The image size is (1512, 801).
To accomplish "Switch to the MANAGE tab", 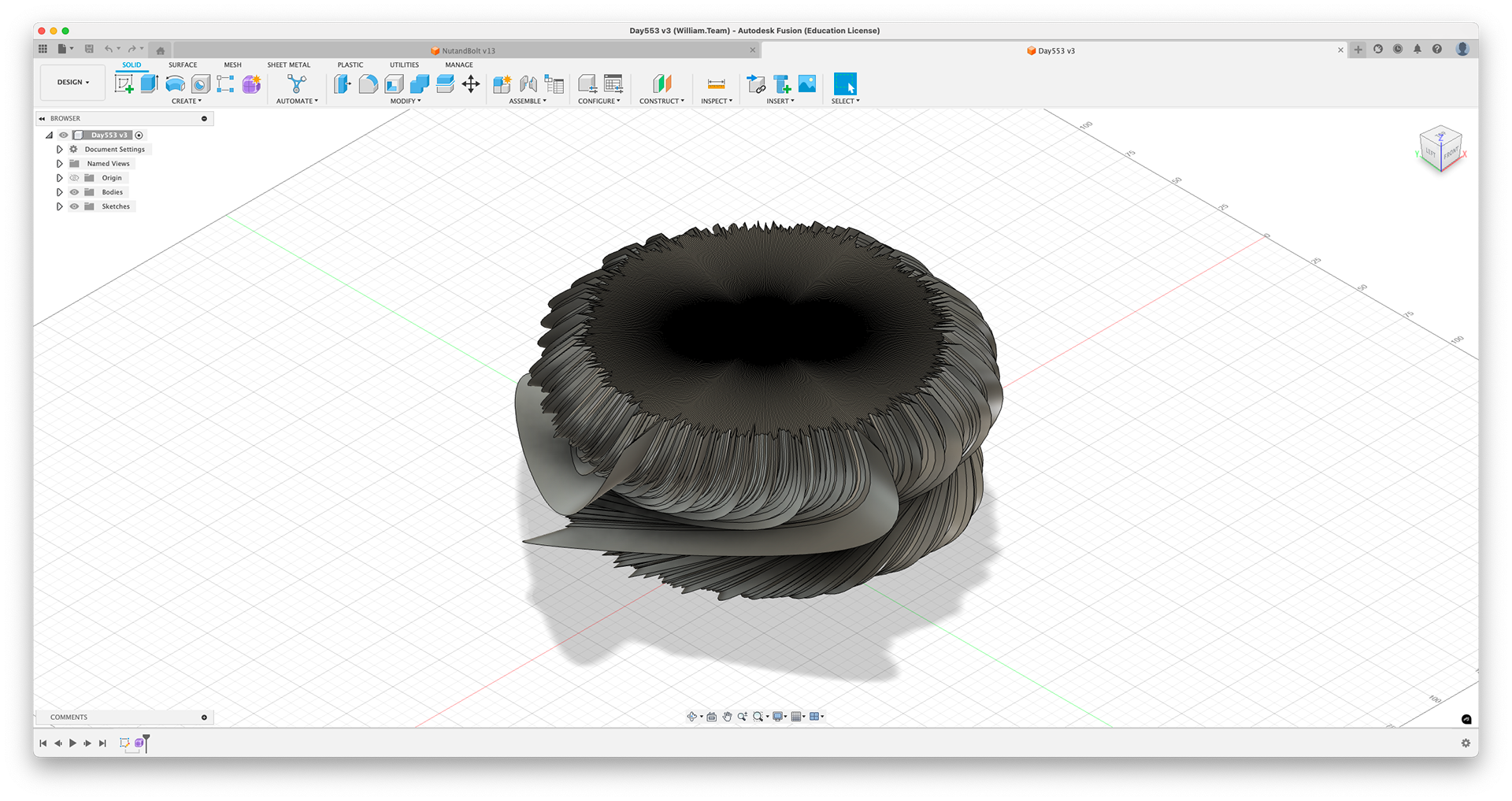I will [459, 65].
